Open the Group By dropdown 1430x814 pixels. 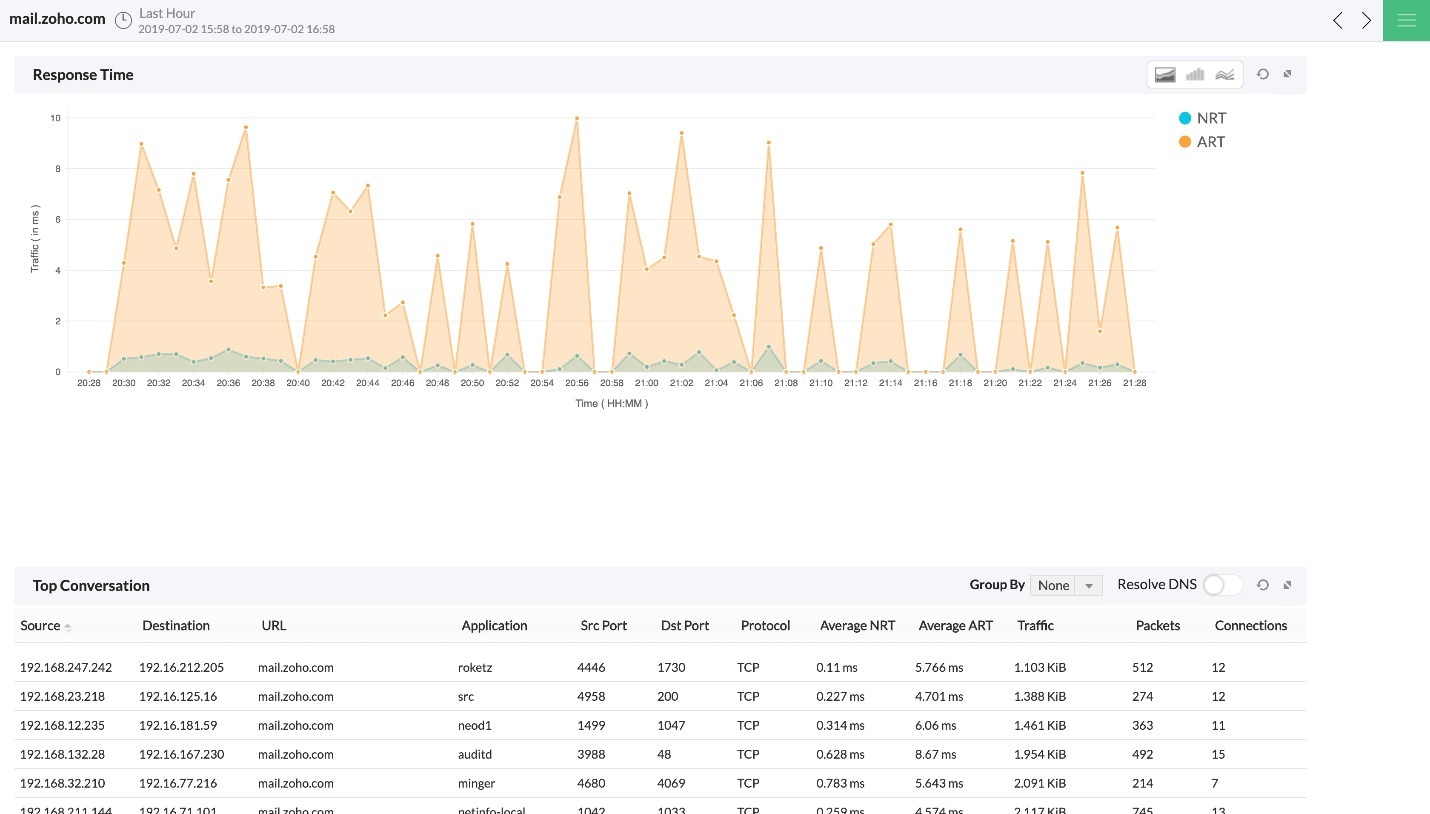pyautogui.click(x=1066, y=586)
